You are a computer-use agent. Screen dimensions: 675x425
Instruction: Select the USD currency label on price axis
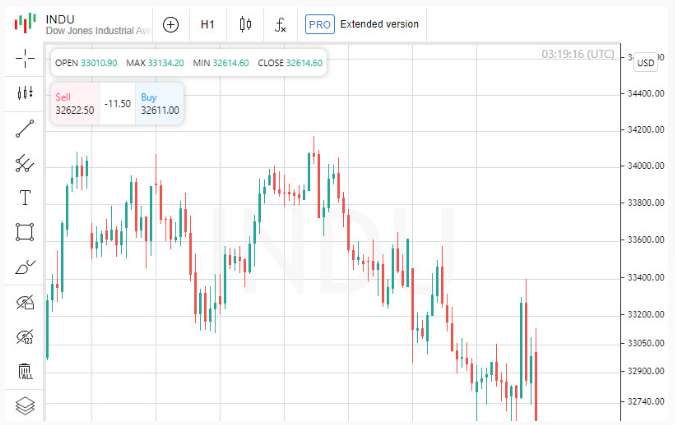coord(645,63)
